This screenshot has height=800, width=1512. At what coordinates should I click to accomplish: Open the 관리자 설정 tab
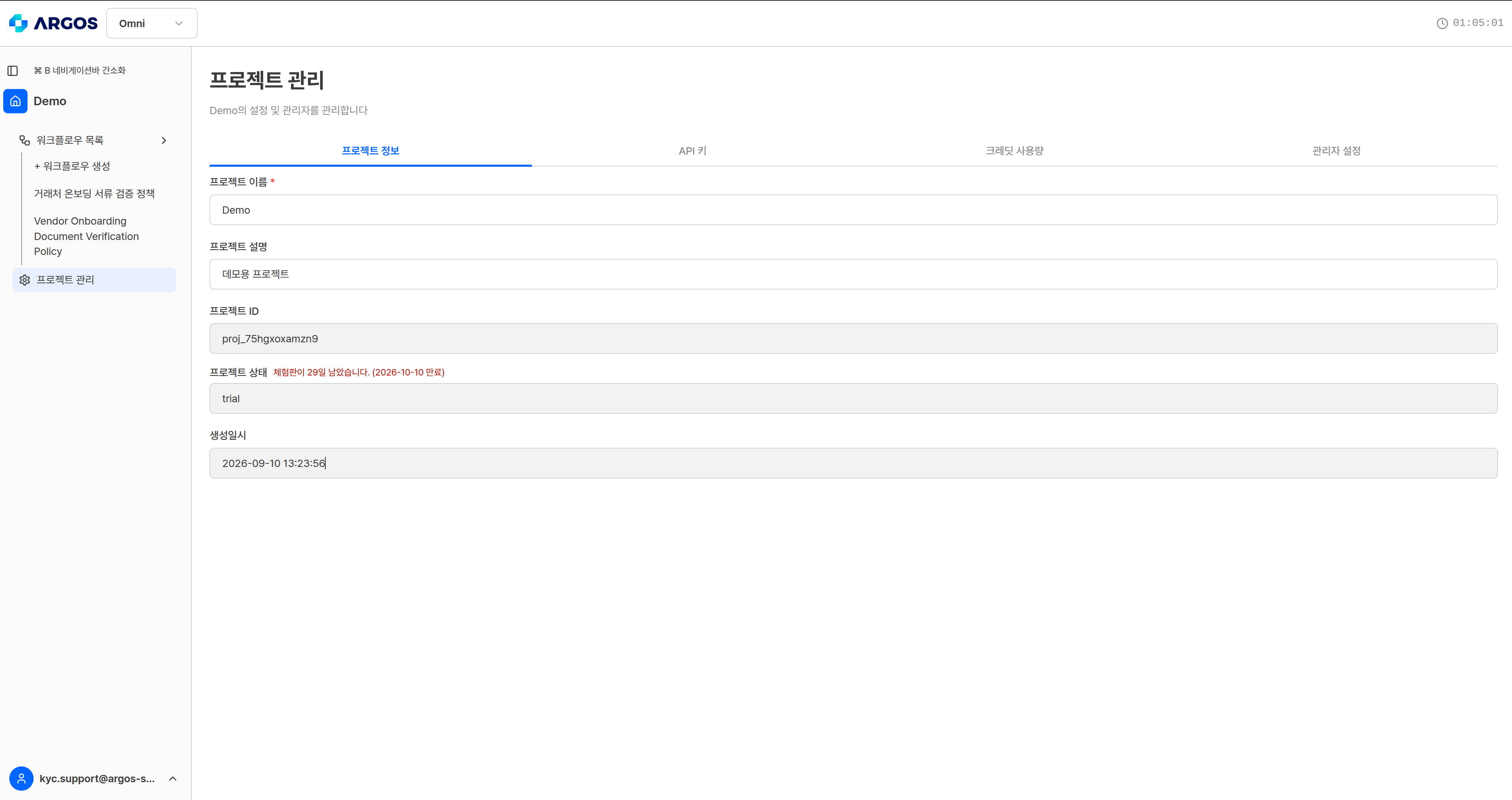coord(1336,151)
